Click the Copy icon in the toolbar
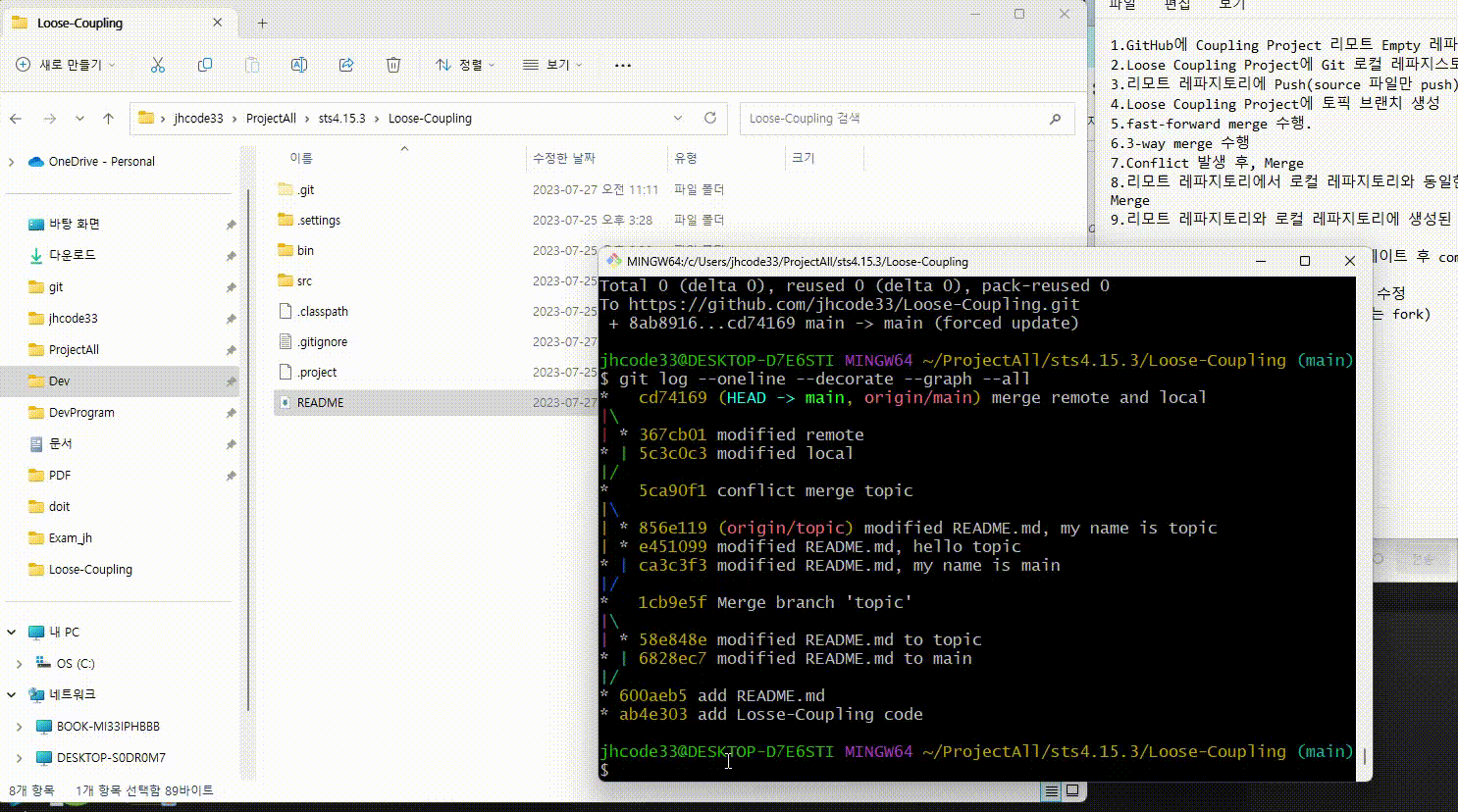 [x=205, y=64]
